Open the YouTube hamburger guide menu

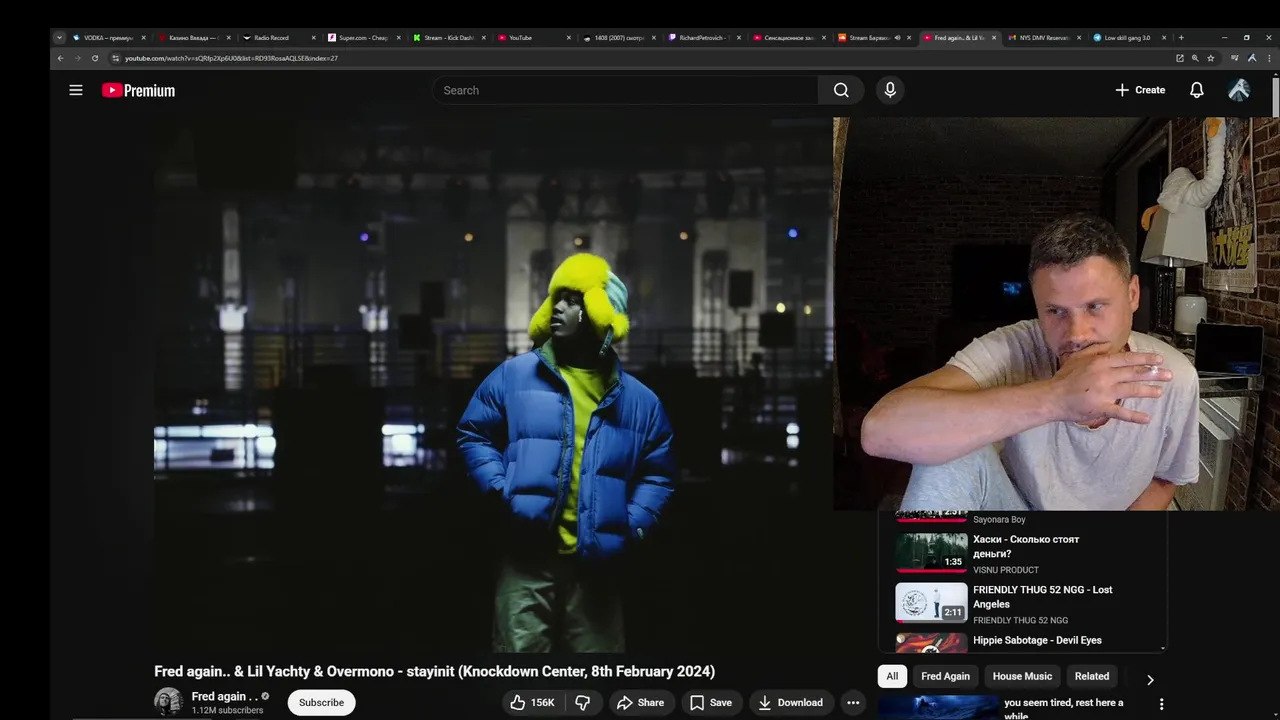[x=76, y=90]
